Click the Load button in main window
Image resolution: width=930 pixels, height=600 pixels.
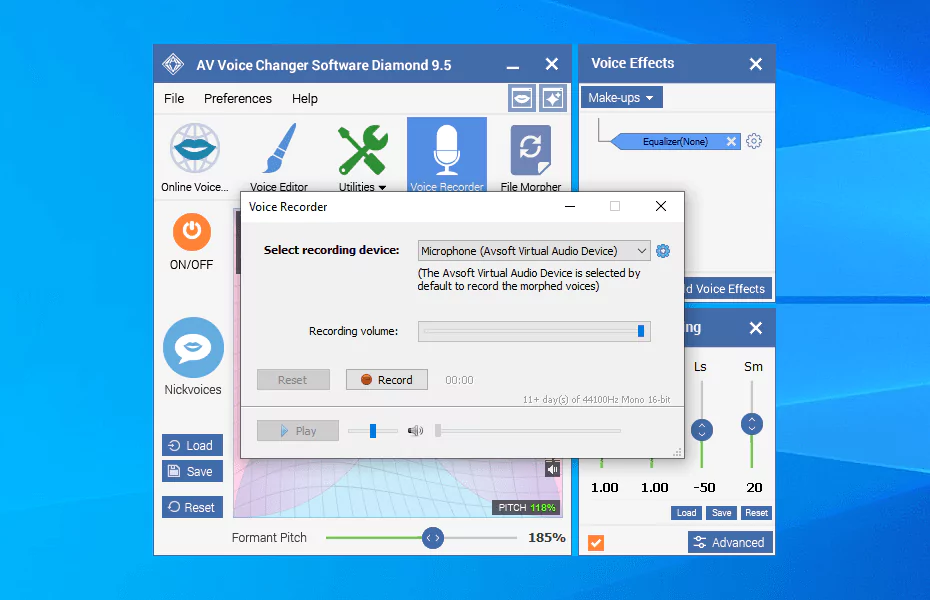192,445
